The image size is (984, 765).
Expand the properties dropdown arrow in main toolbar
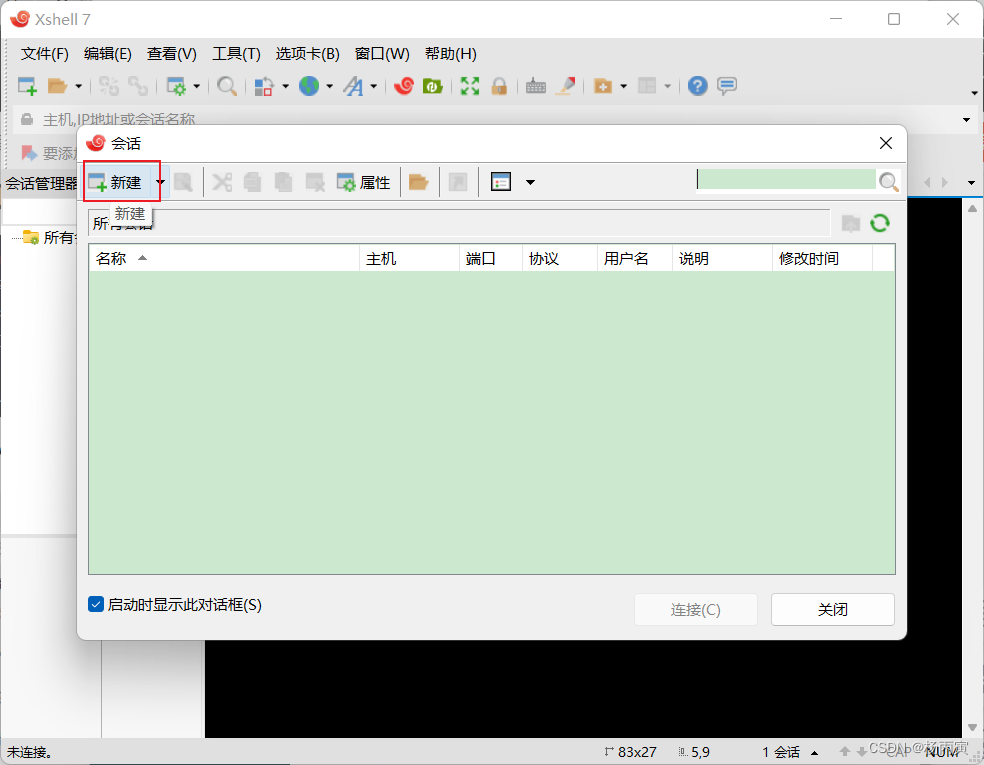(196, 86)
